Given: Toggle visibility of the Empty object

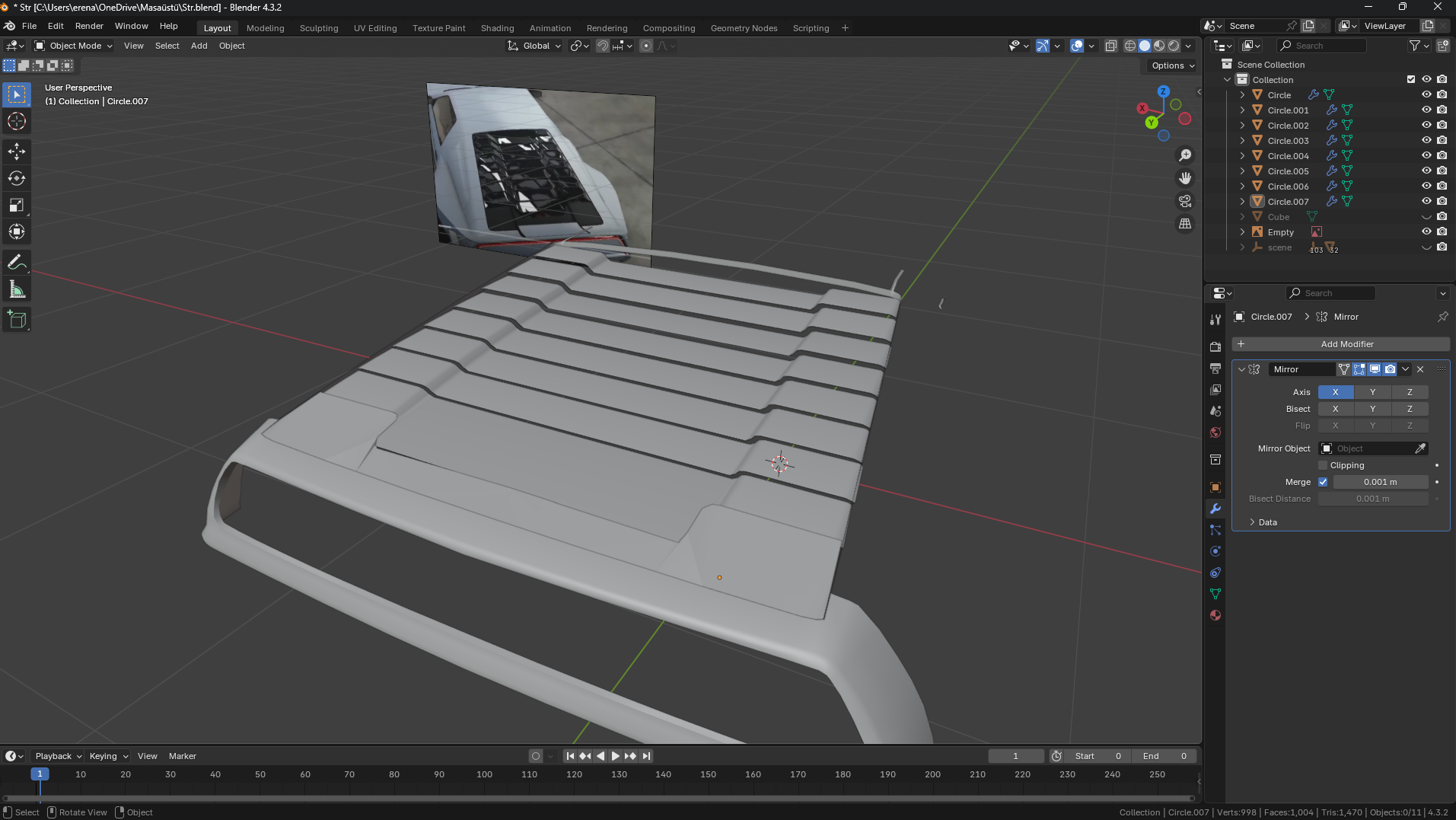Looking at the screenshot, I should (1426, 231).
